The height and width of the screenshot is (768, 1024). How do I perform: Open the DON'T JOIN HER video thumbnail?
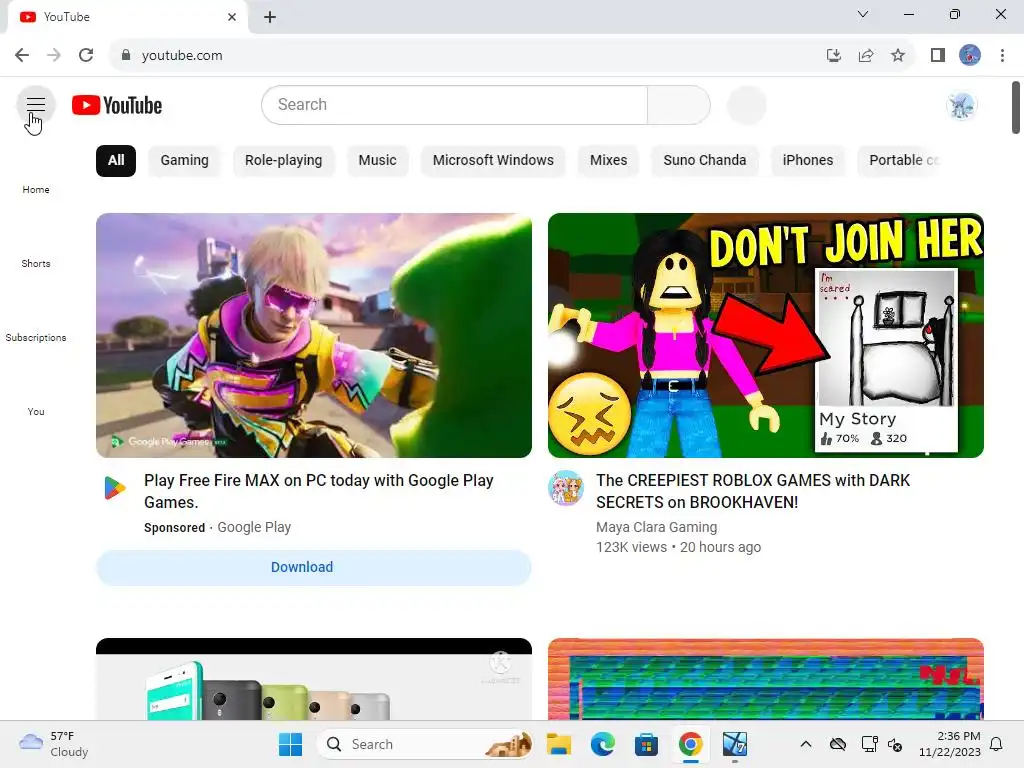coord(765,335)
